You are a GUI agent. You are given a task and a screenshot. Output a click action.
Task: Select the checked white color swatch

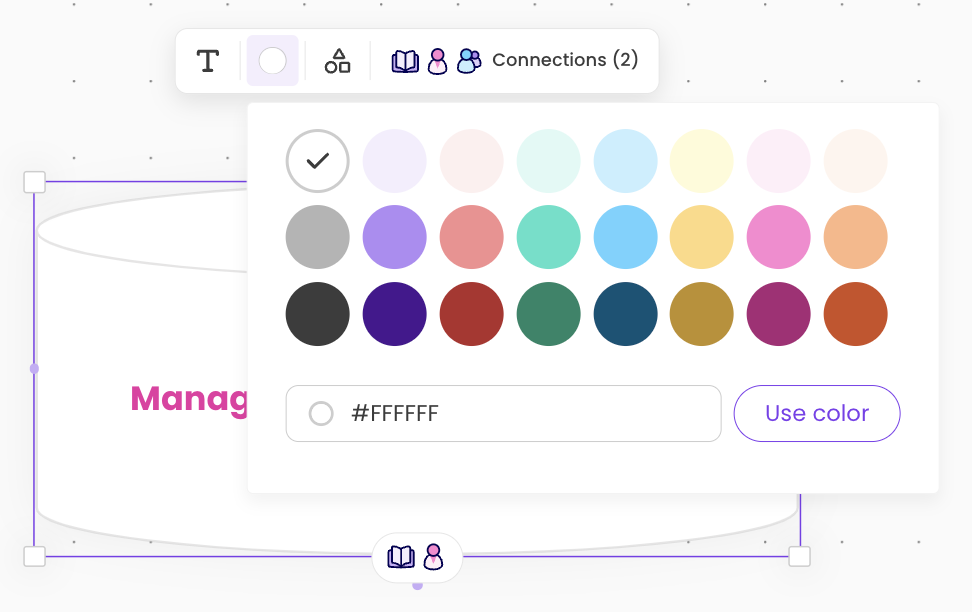tap(318, 160)
